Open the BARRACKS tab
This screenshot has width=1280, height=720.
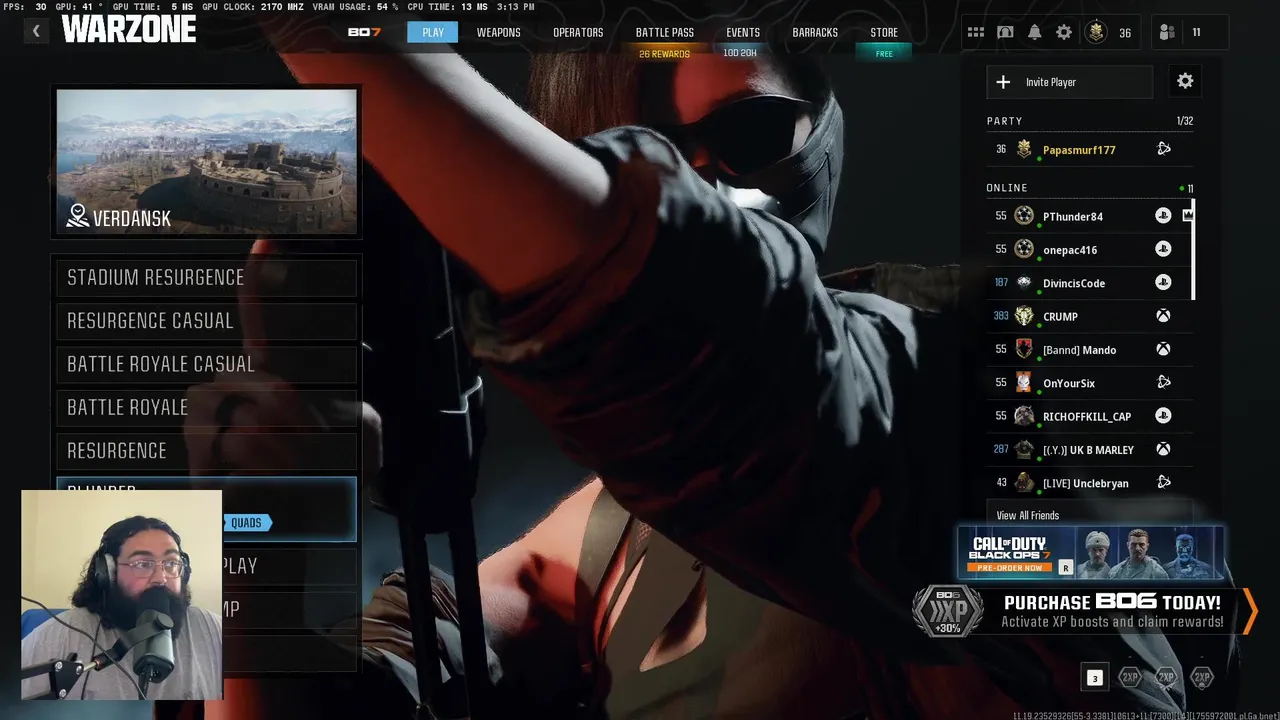(x=815, y=32)
